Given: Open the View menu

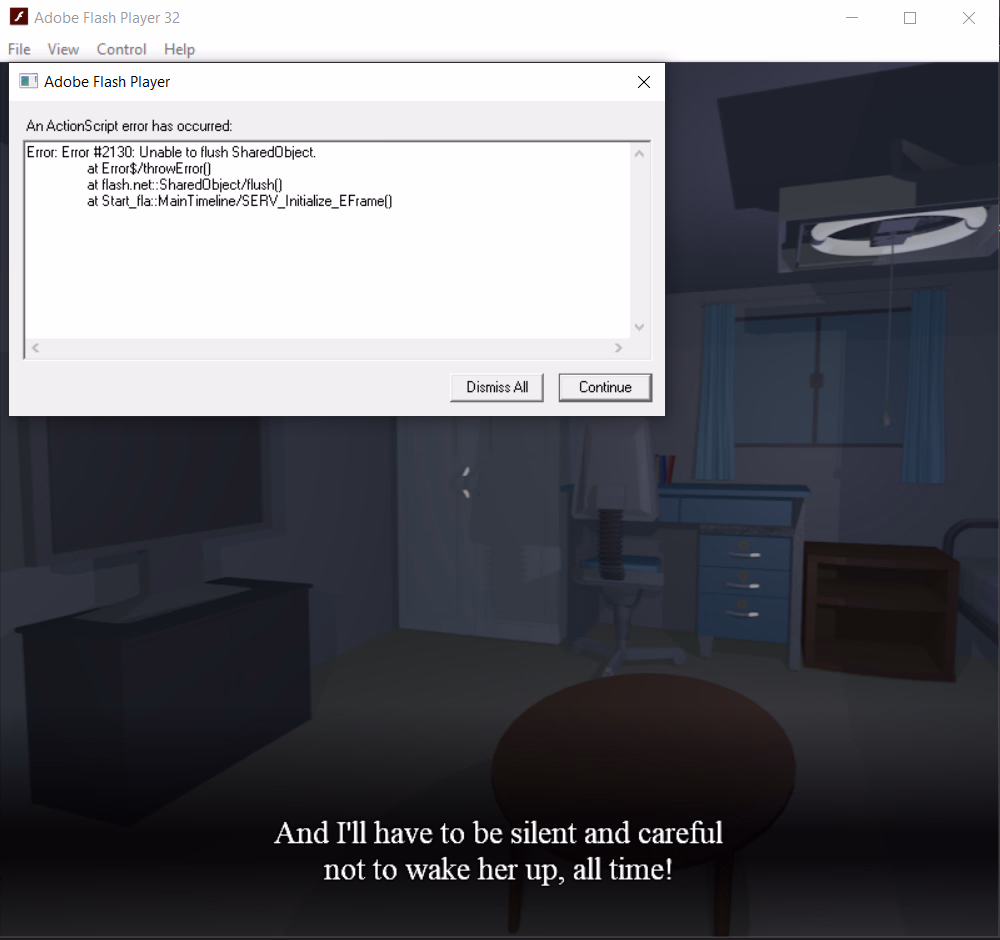Looking at the screenshot, I should click(x=63, y=49).
